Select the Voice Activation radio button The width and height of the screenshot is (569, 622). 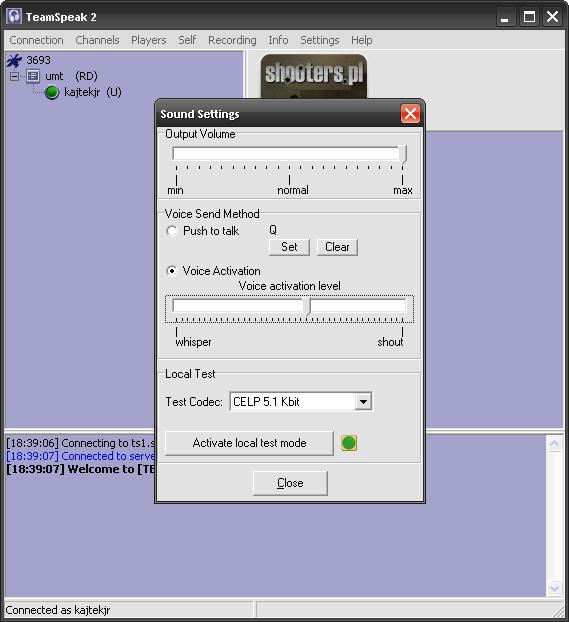point(172,271)
